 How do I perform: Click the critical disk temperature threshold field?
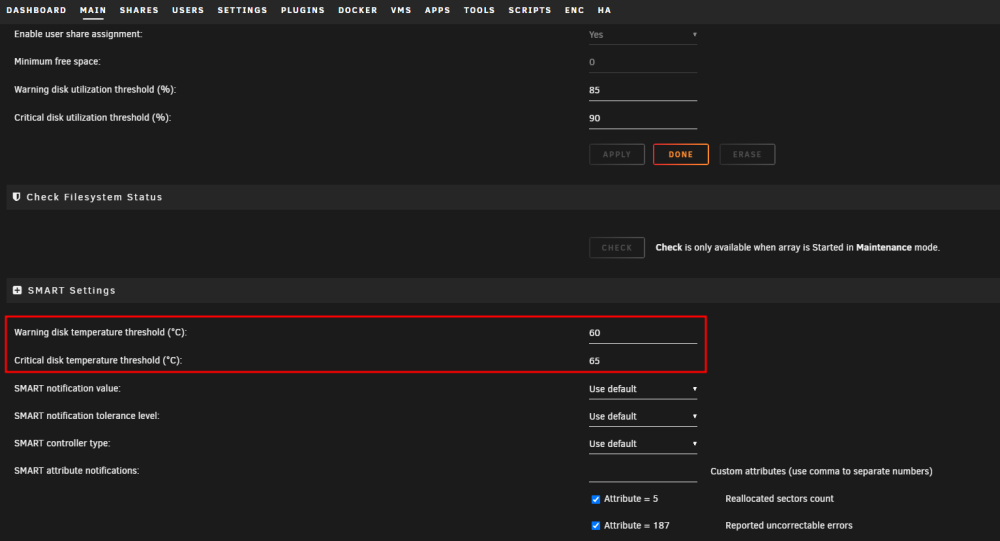643,361
